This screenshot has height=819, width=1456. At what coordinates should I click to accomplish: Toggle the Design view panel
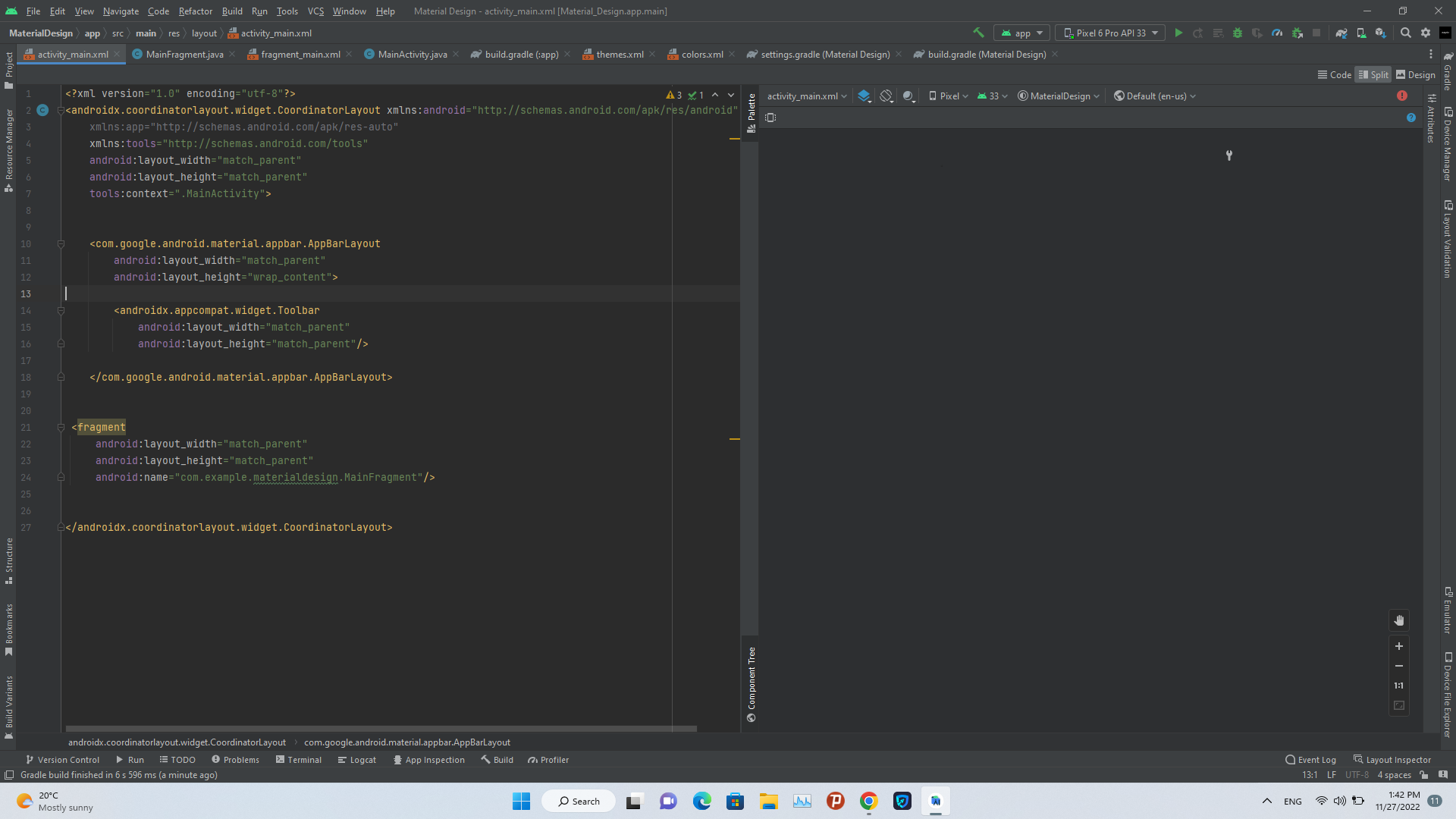pos(1418,75)
